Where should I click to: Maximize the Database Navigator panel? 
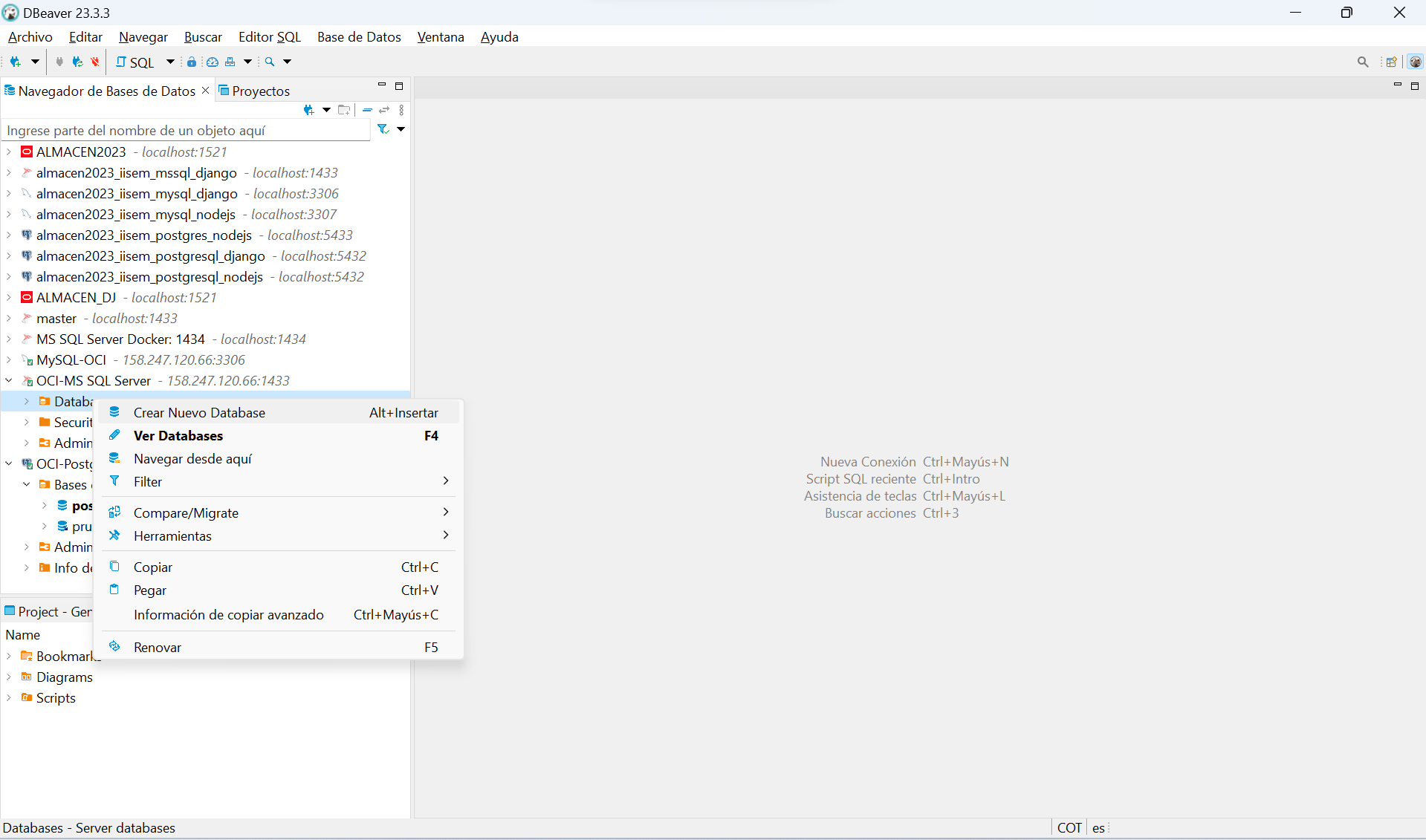399,86
